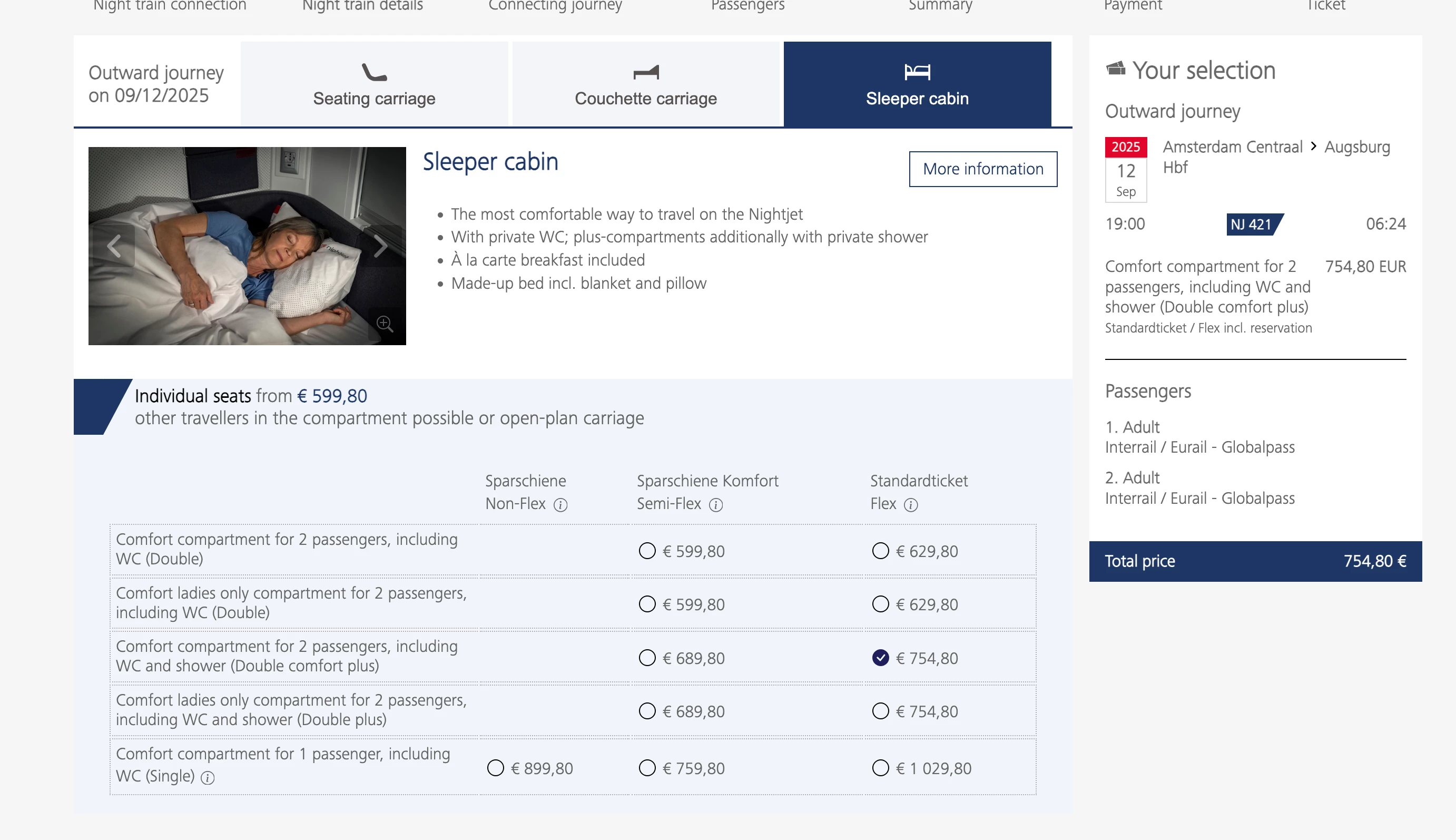Pick ladies only Double plus Flex € 754,80

tap(880, 711)
